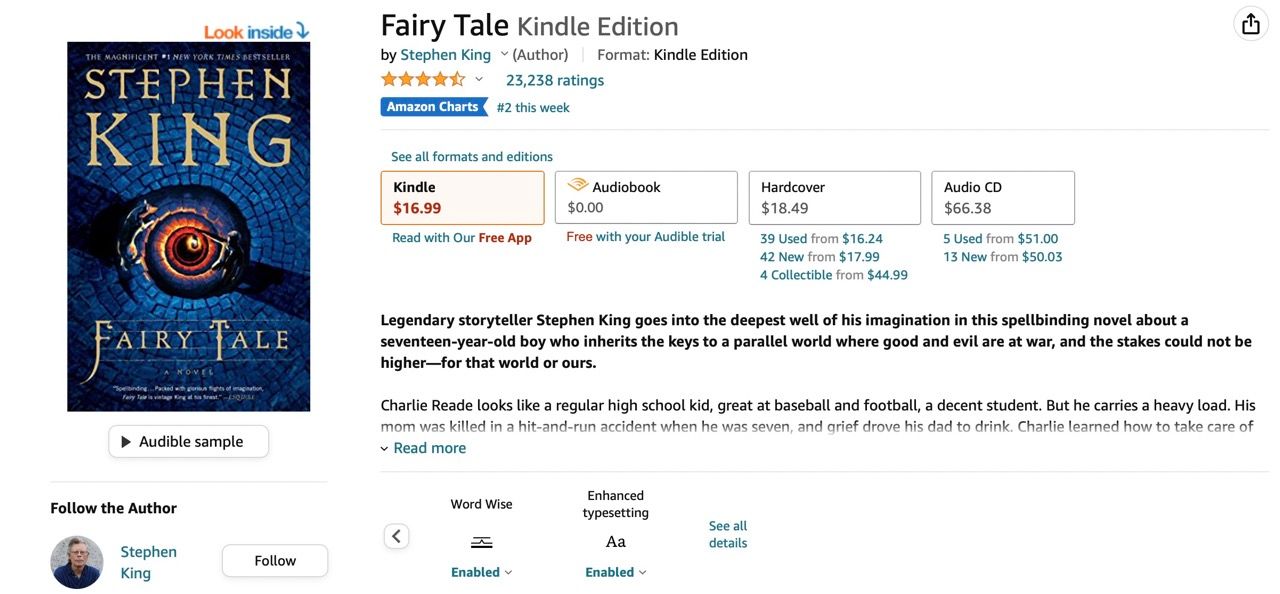This screenshot has width=1280, height=594.
Task: Click See all formats and editions
Action: click(x=472, y=157)
